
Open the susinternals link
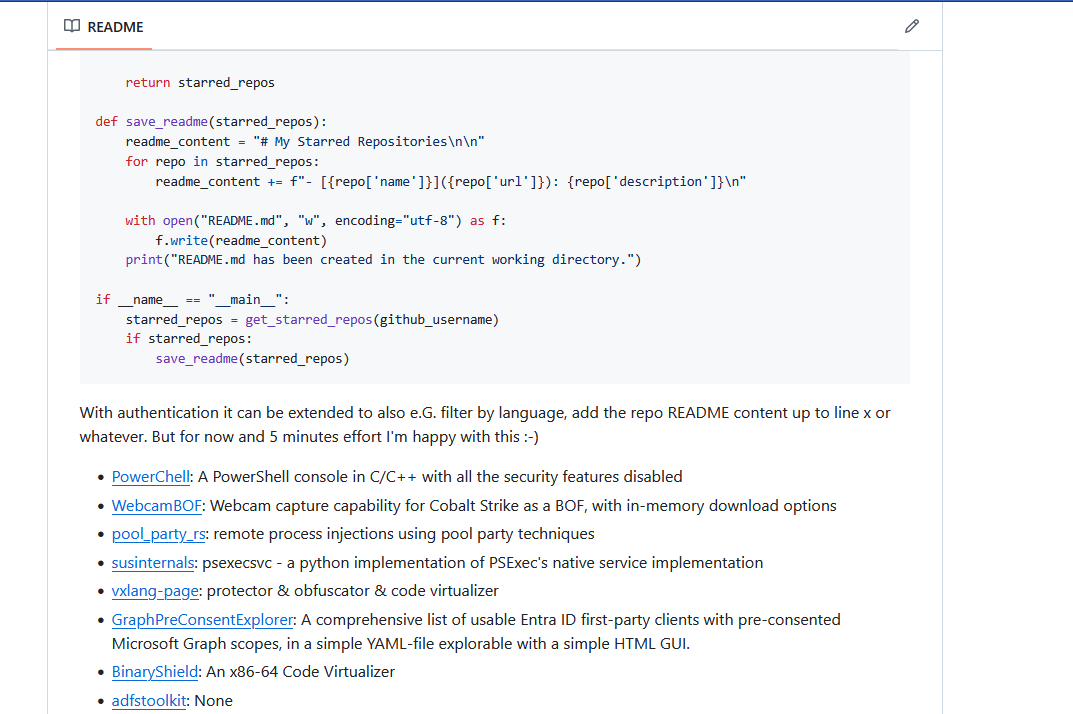point(153,563)
